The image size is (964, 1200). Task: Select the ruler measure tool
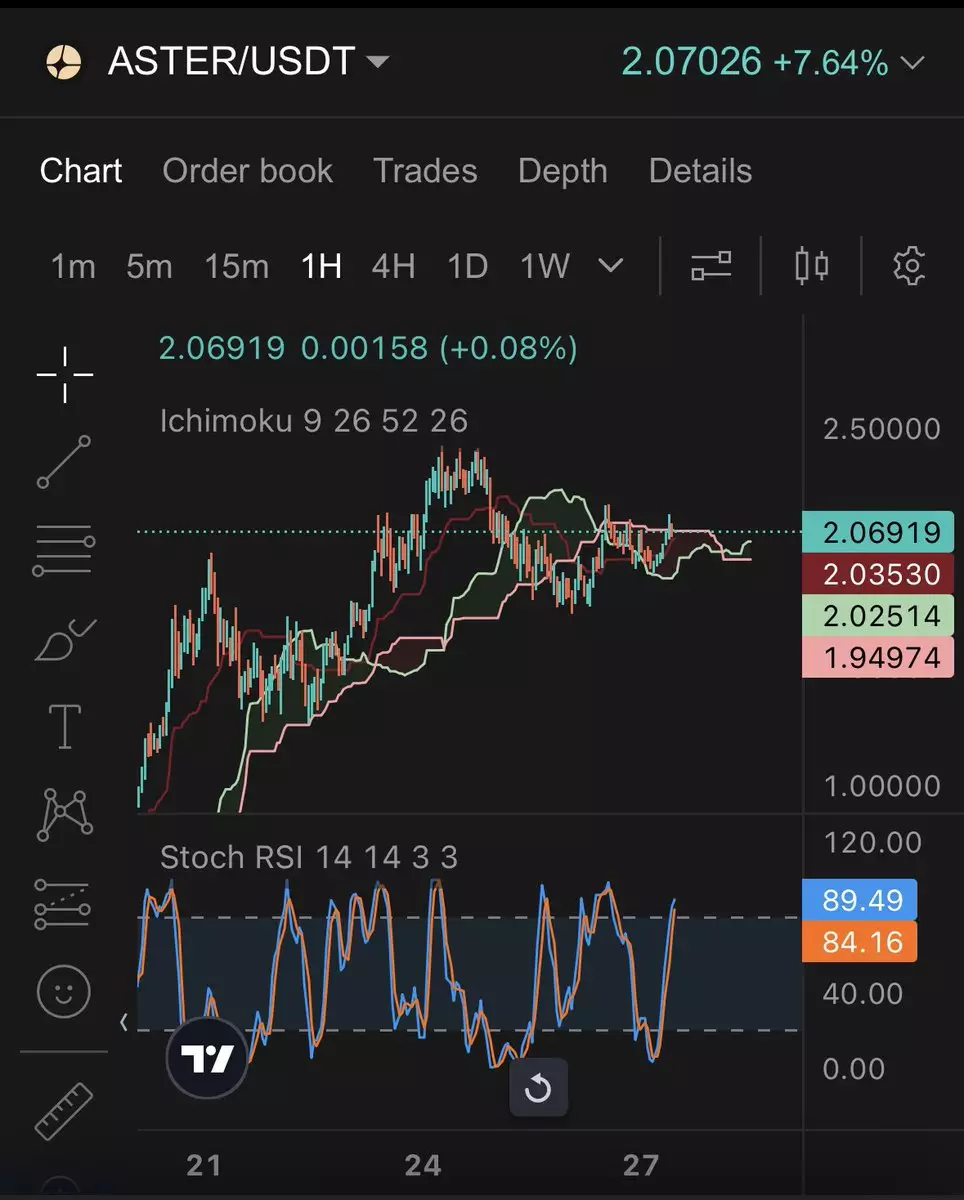point(64,1111)
